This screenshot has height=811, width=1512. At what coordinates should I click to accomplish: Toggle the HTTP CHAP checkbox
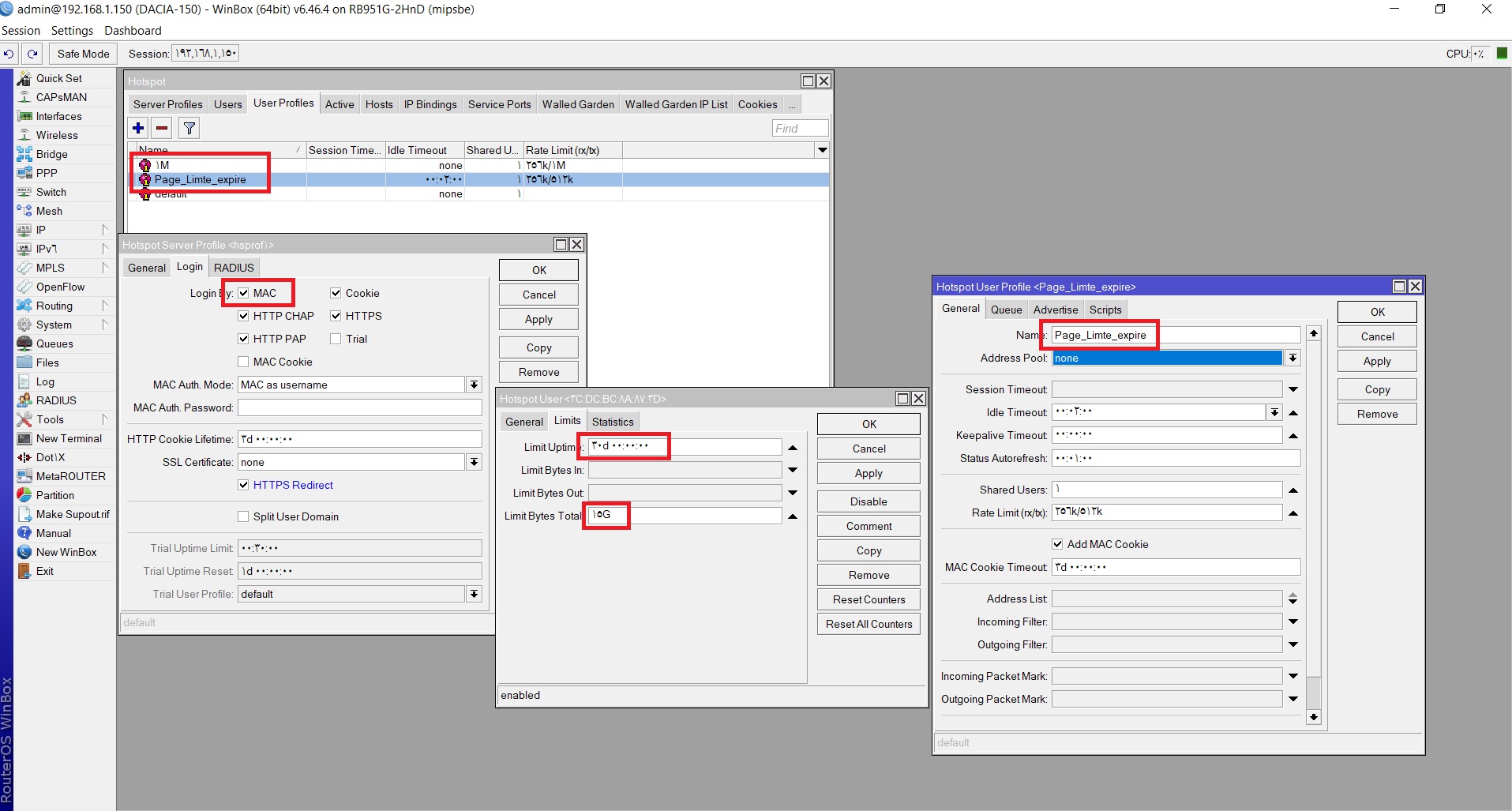pyautogui.click(x=243, y=316)
